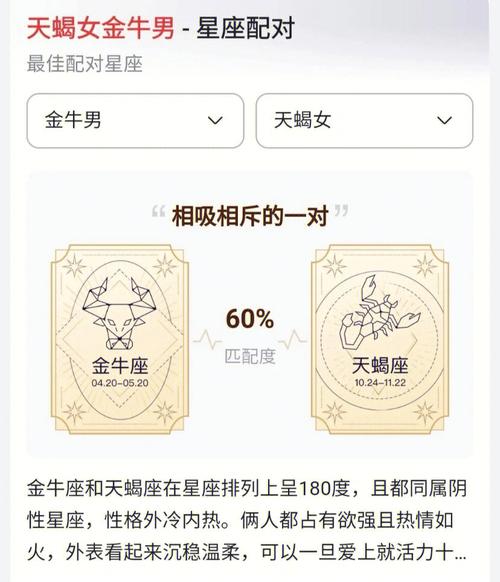Click the heartbeat line right of 匹配度

[293, 340]
